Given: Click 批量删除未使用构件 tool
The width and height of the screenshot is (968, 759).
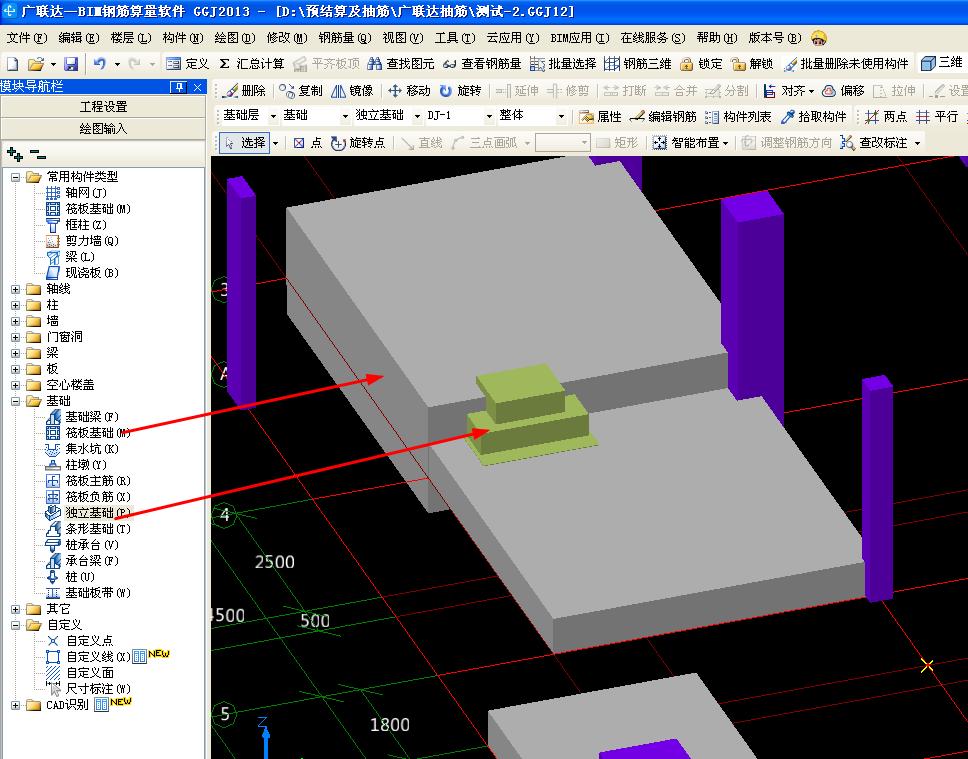Looking at the screenshot, I should pos(846,64).
